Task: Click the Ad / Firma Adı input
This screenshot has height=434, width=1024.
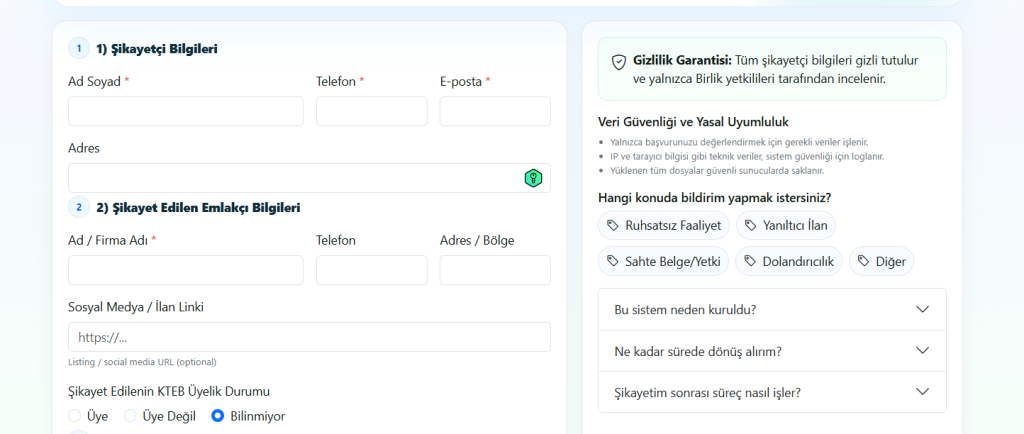Action: coord(185,270)
